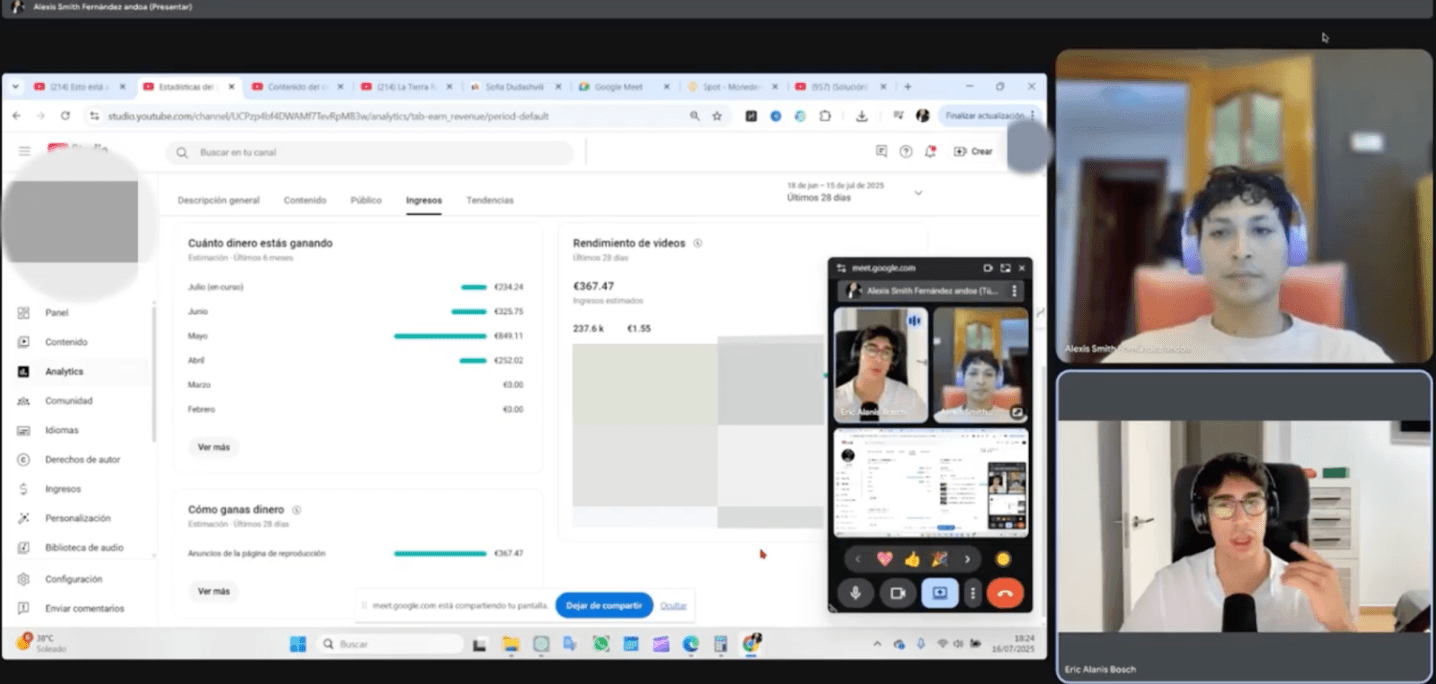
Task: Click the Ocultar link
Action: click(673, 605)
